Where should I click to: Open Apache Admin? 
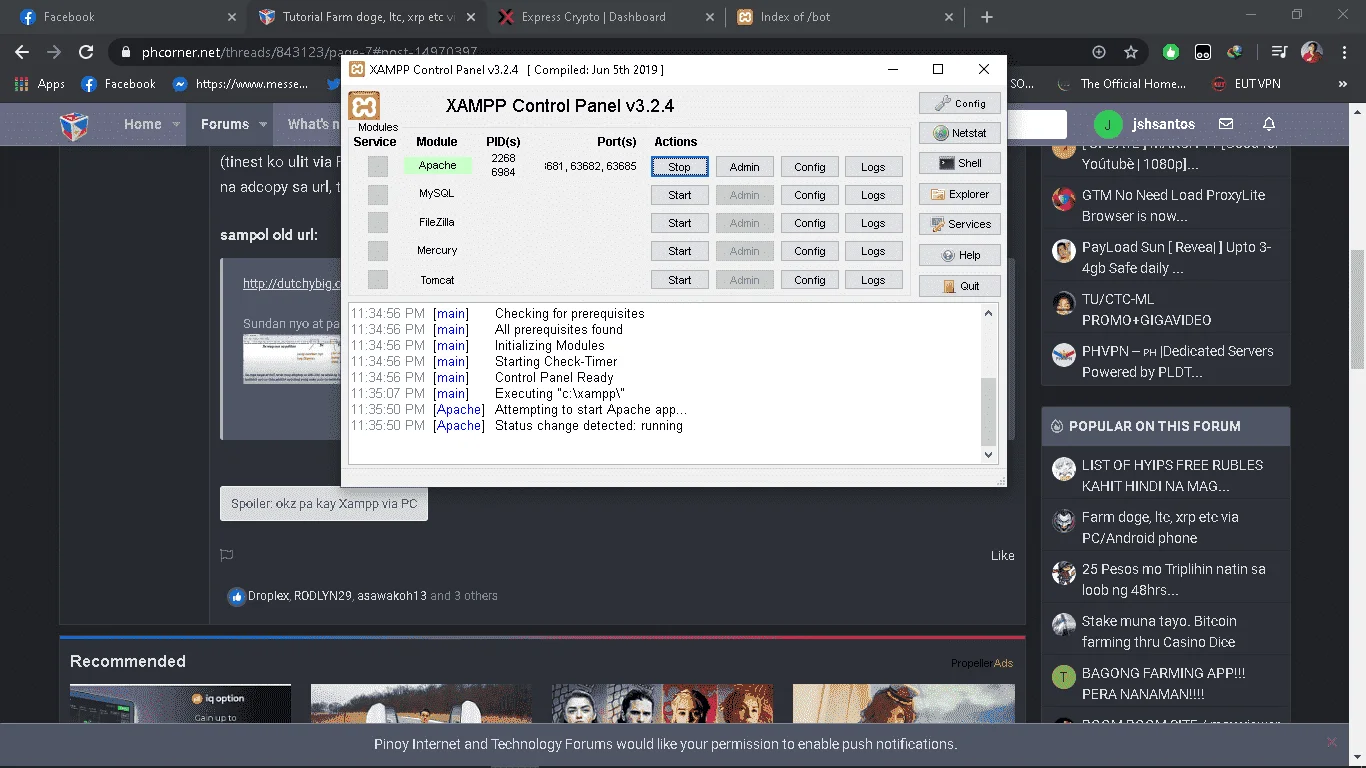(x=745, y=167)
